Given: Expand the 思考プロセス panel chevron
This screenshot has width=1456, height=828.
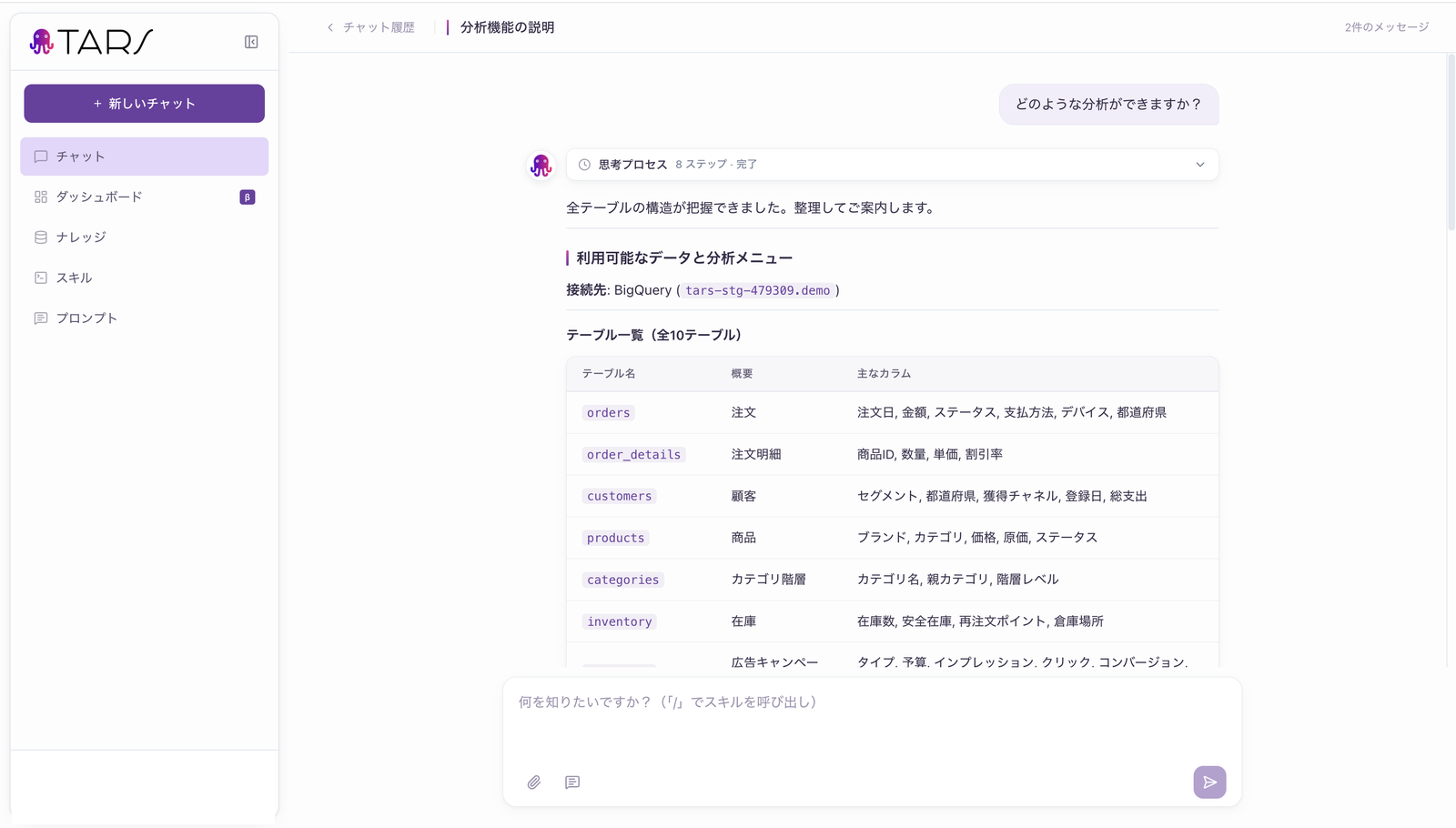Looking at the screenshot, I should (x=1199, y=165).
